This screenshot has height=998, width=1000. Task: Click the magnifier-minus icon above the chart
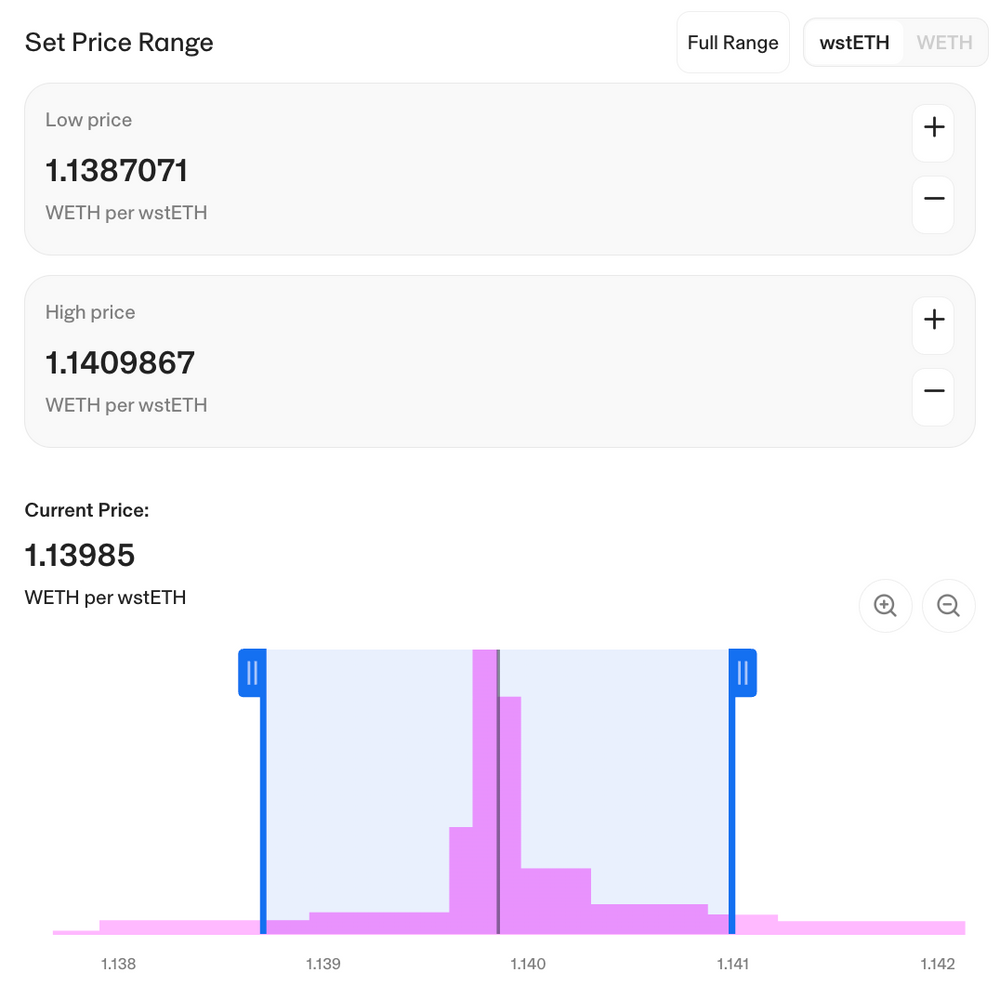948,606
